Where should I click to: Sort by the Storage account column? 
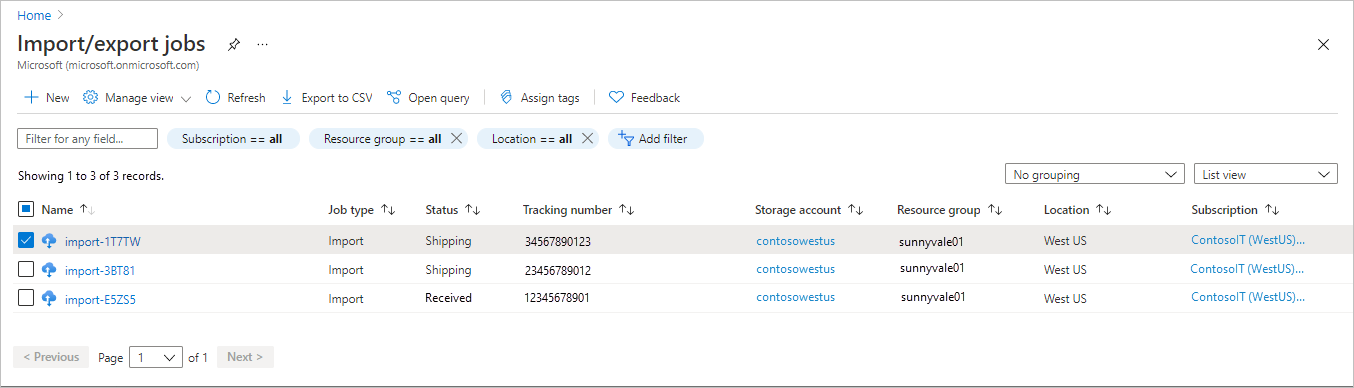tap(809, 210)
